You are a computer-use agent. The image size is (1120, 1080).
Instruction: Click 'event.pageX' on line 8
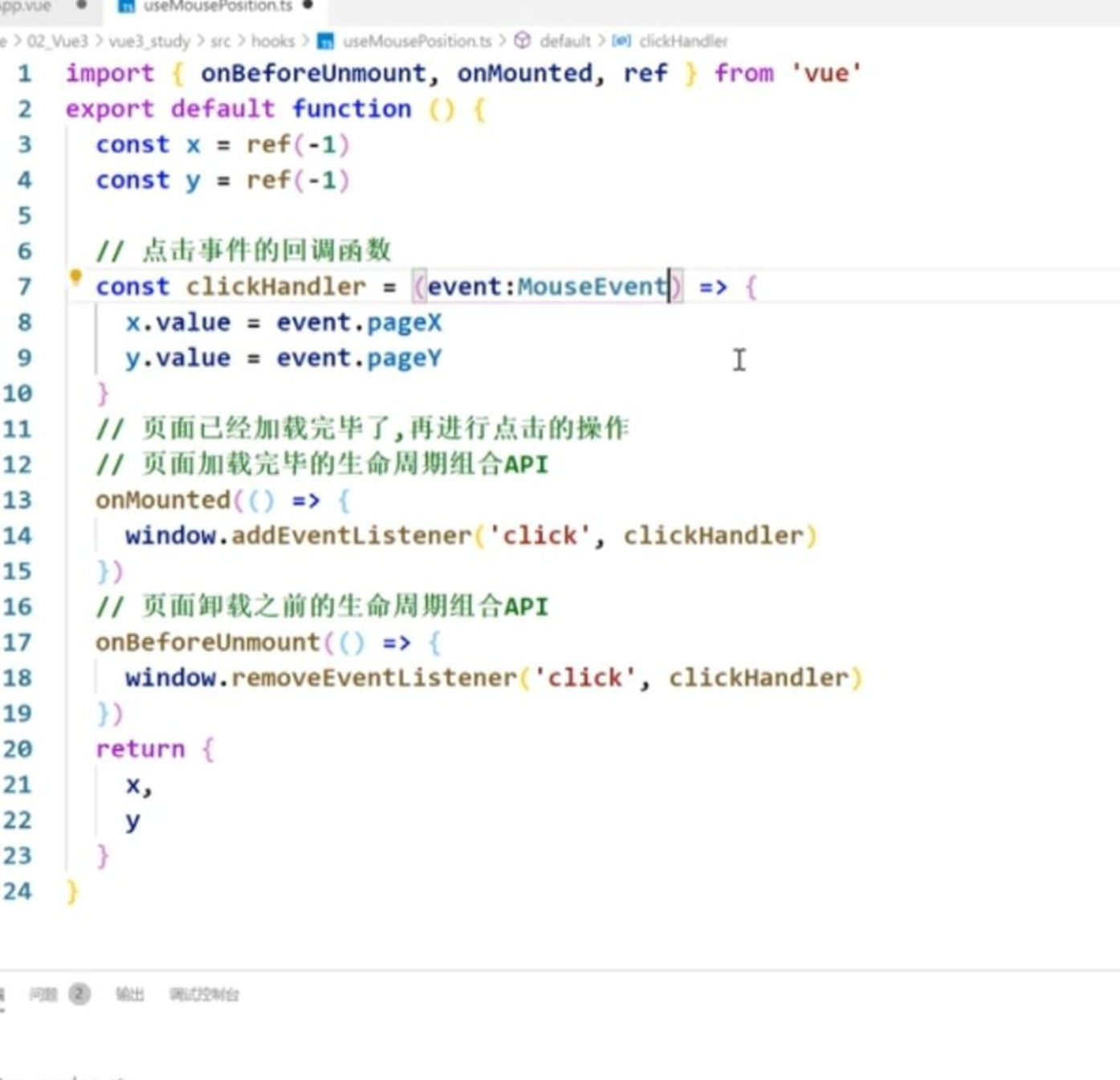click(359, 322)
